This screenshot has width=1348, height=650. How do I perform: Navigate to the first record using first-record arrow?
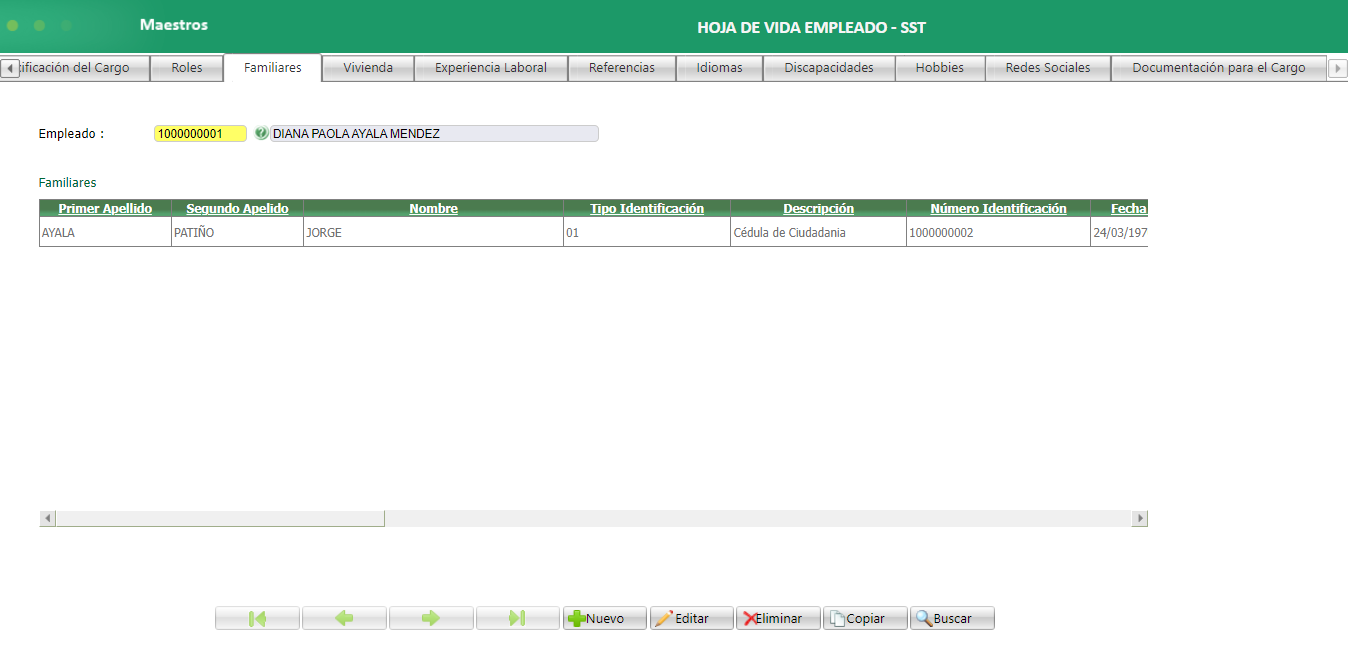(257, 617)
